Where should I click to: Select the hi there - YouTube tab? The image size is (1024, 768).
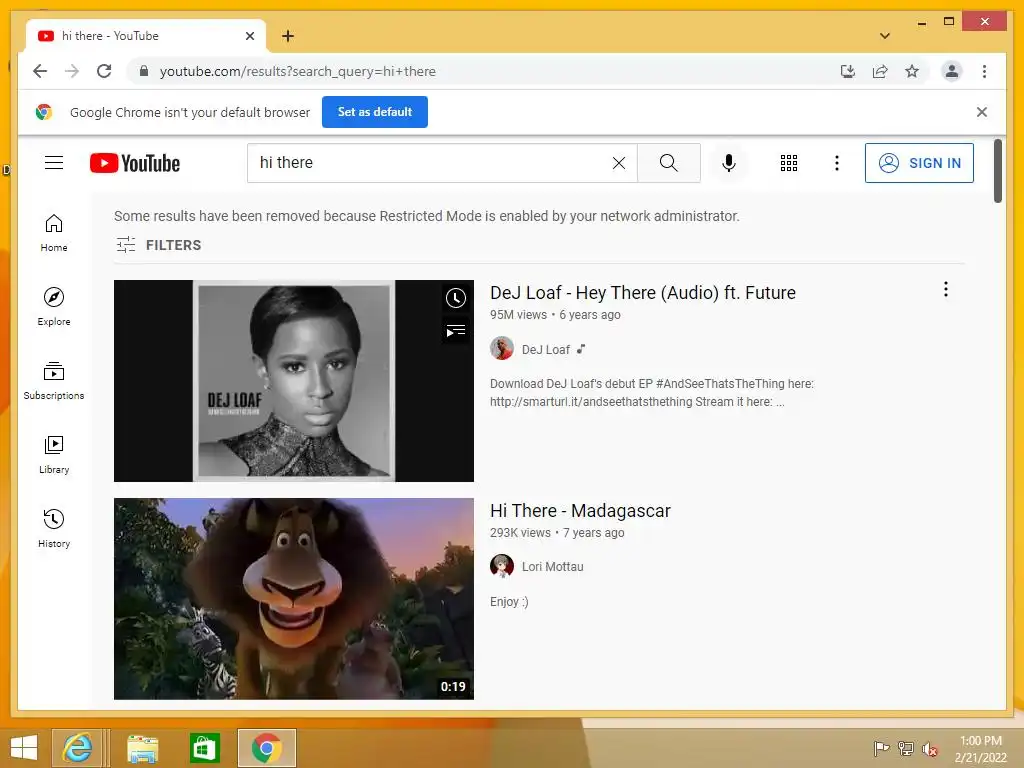[x=145, y=36]
